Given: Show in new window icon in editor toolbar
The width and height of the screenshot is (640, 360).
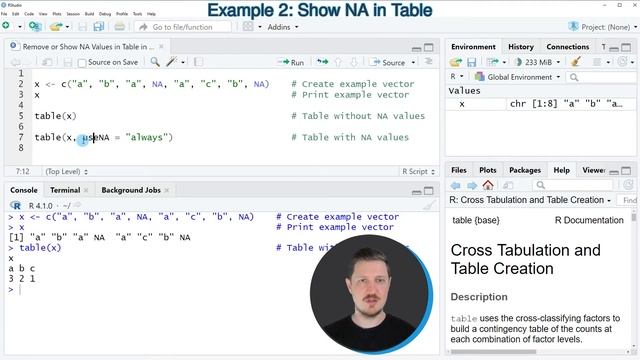Looking at the screenshot, I should pos(47,62).
